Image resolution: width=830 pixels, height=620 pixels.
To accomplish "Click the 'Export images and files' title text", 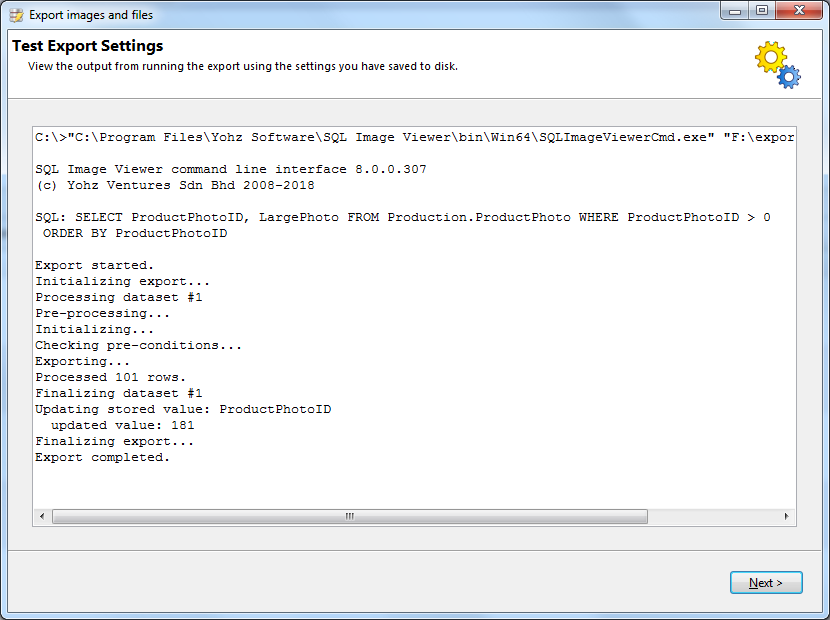I will [x=91, y=15].
